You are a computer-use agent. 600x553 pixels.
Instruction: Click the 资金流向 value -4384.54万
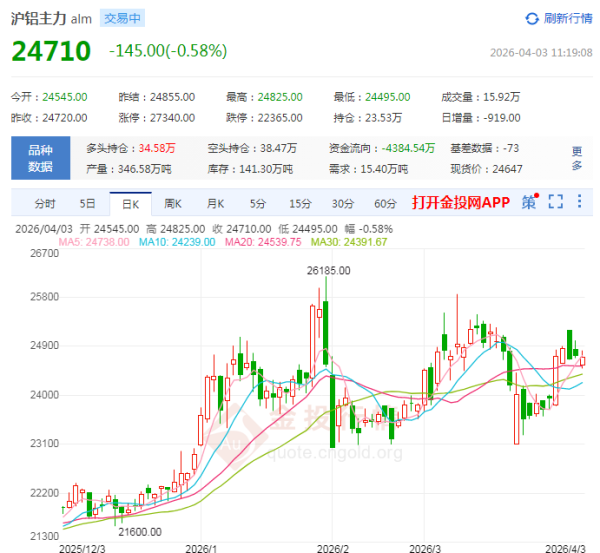pyautogui.click(x=408, y=148)
